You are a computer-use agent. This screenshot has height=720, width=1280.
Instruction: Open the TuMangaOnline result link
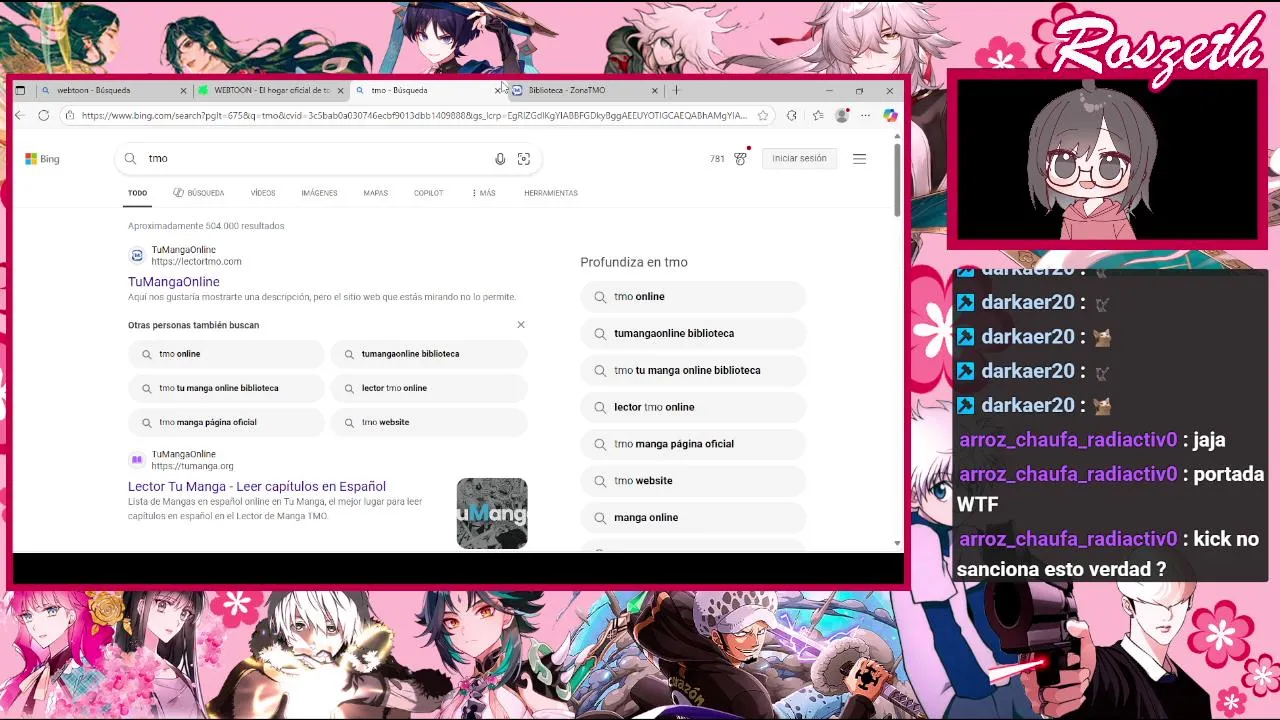(173, 282)
